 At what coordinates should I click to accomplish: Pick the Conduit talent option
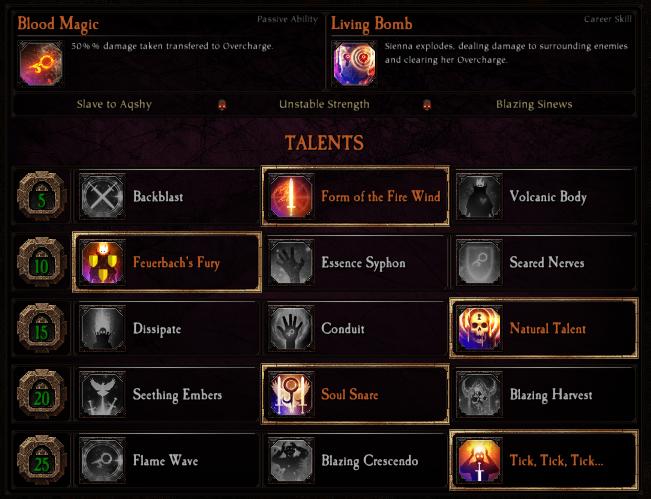point(355,328)
